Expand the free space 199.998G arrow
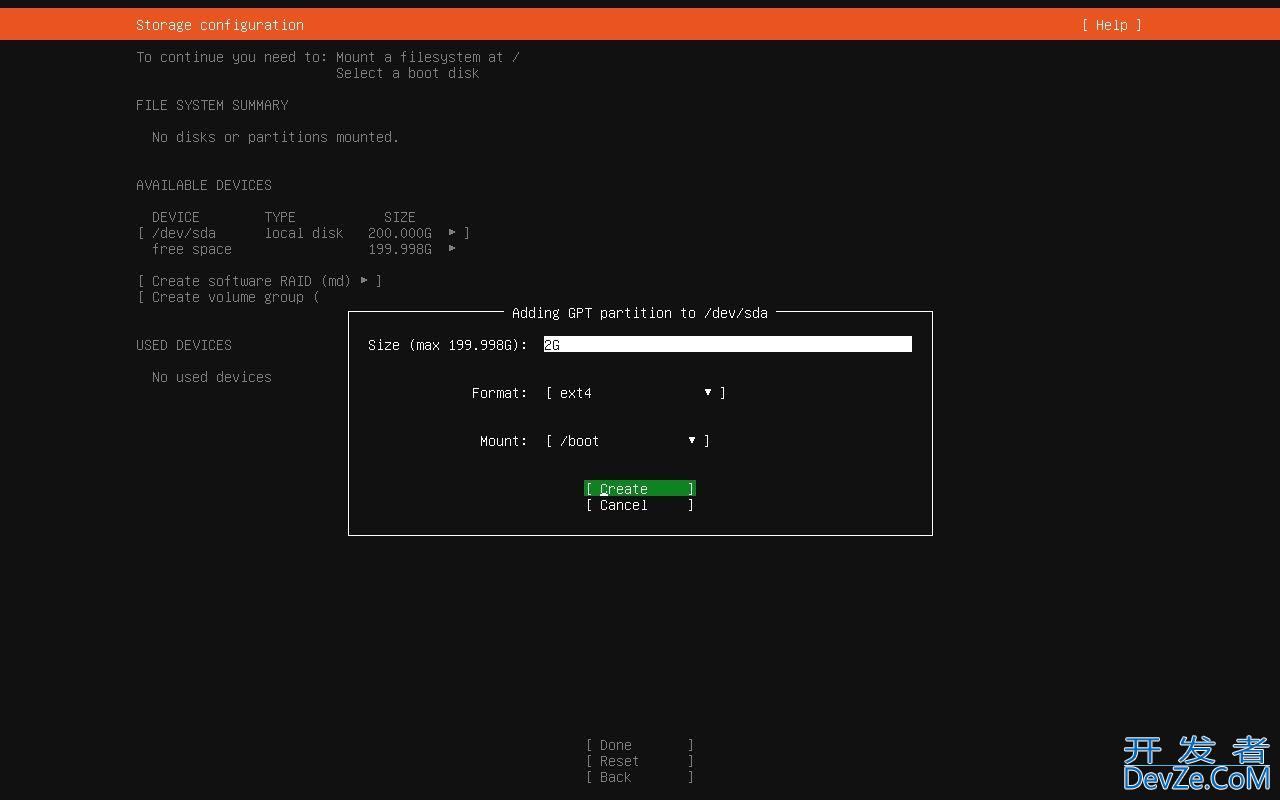This screenshot has width=1280, height=800. tap(452, 249)
